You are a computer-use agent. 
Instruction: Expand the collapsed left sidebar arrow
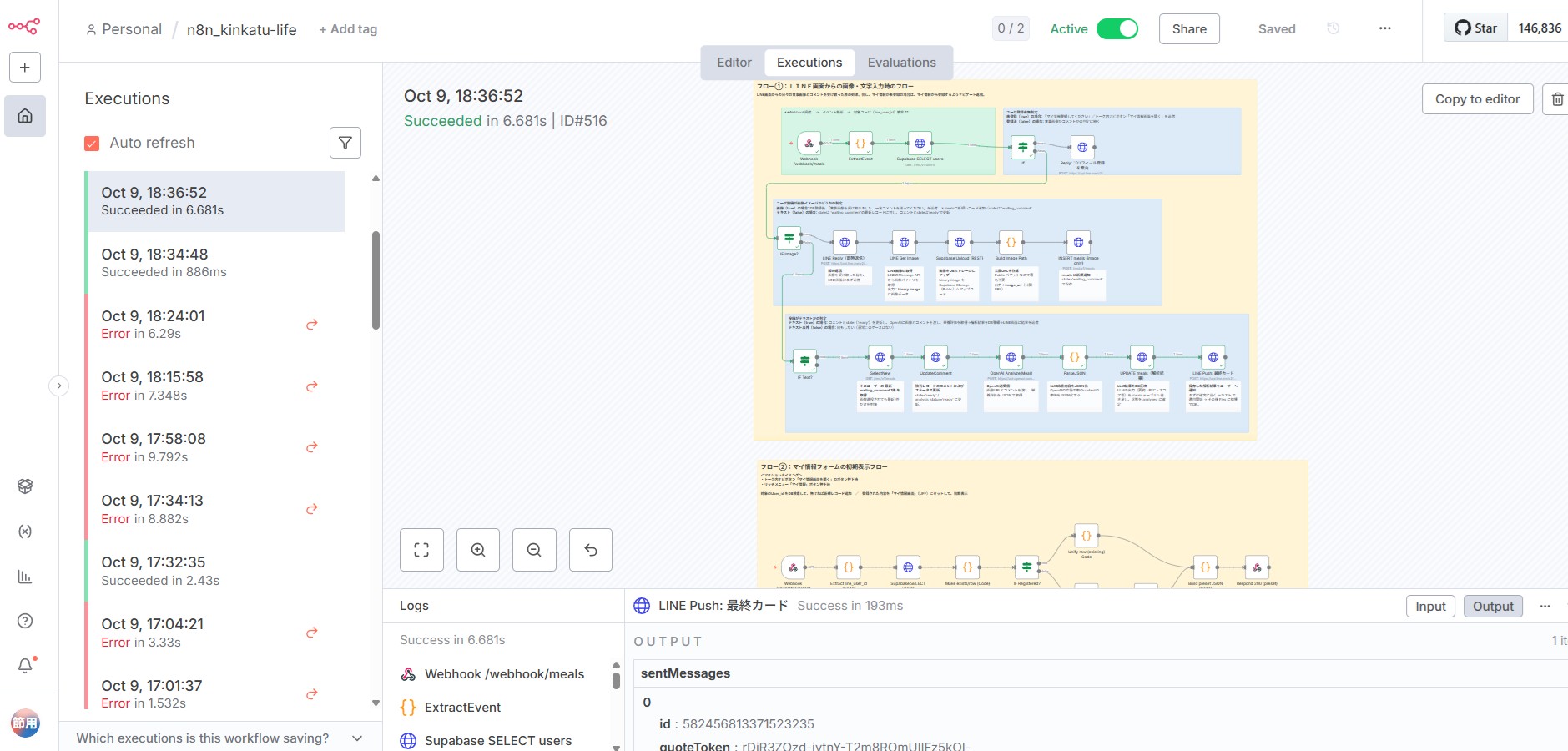tap(58, 386)
